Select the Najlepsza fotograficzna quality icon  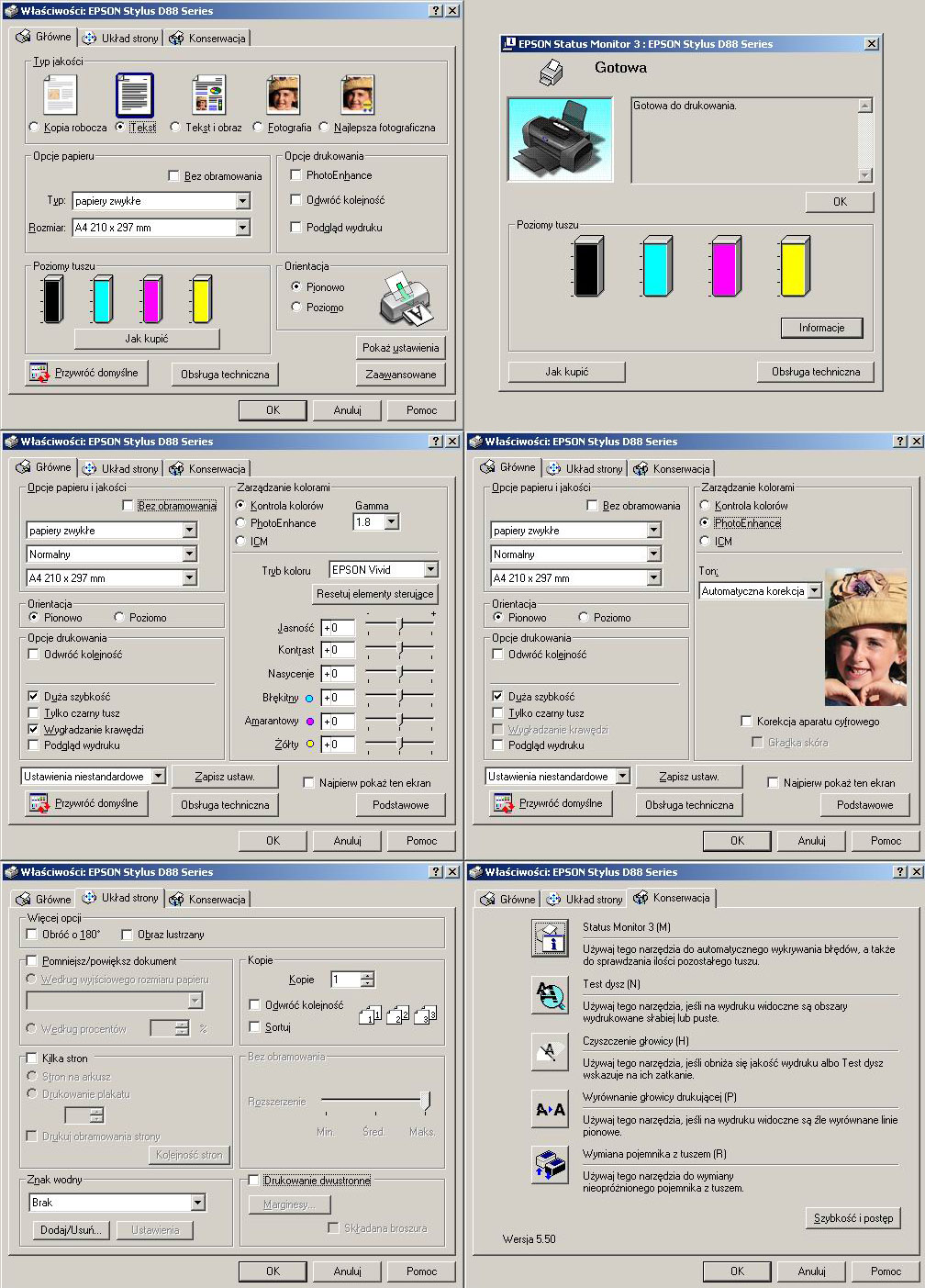pos(357,95)
